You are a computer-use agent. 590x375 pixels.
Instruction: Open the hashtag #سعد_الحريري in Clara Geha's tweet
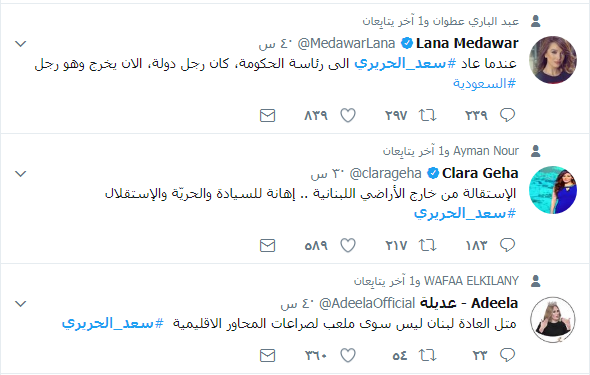click(465, 214)
